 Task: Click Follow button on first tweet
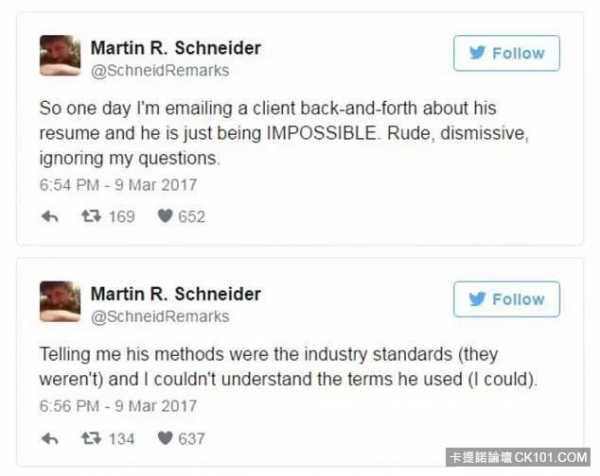(x=507, y=53)
